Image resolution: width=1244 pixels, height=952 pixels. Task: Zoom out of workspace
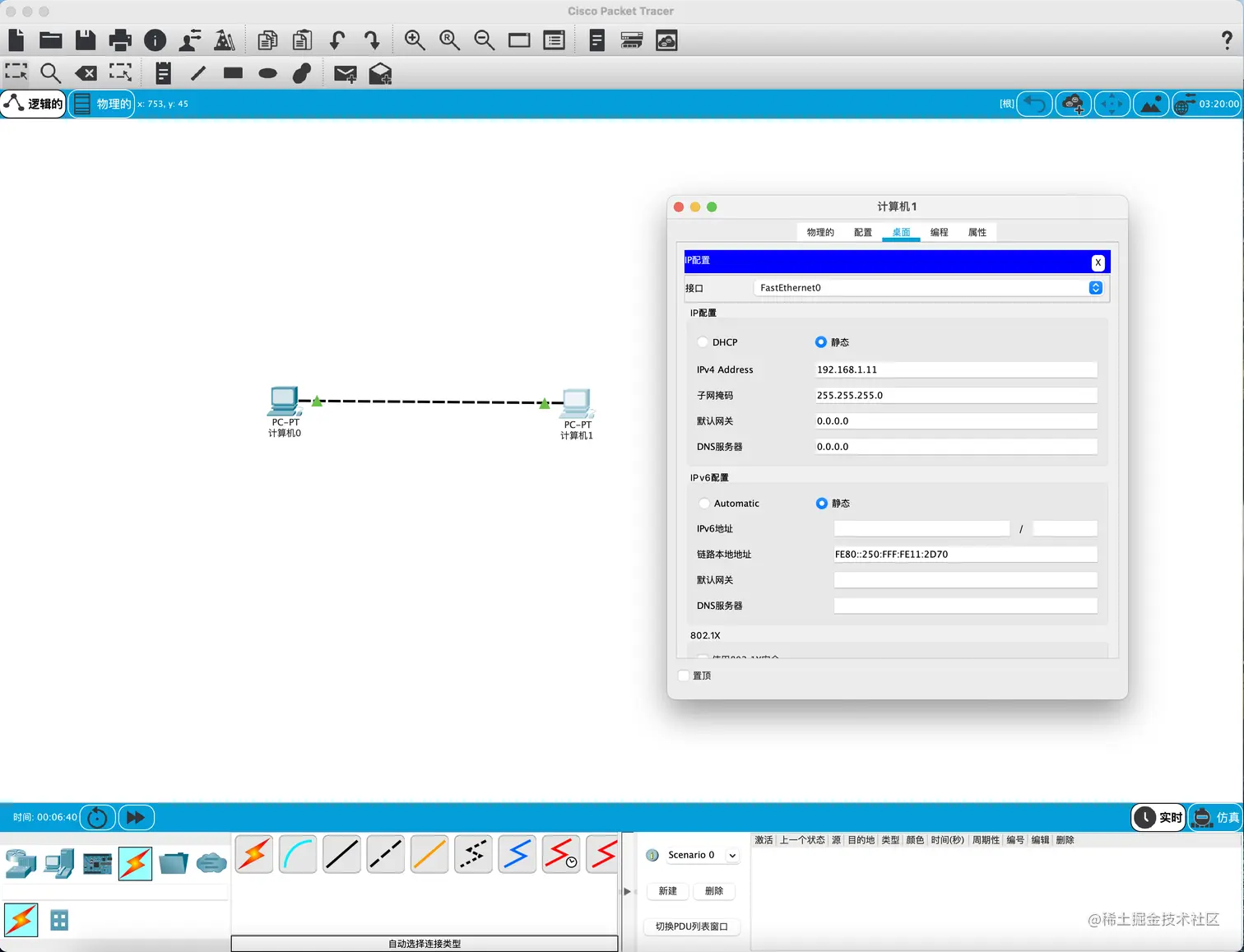click(x=484, y=39)
